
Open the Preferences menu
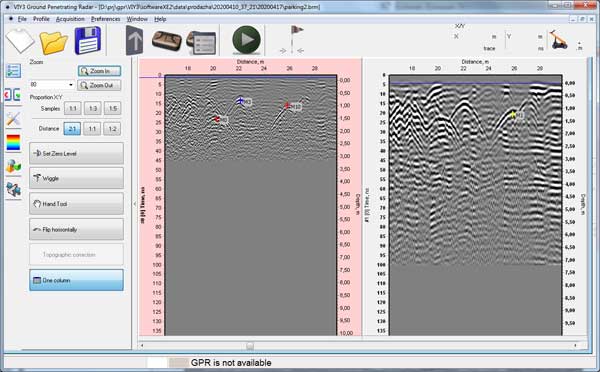(x=106, y=19)
